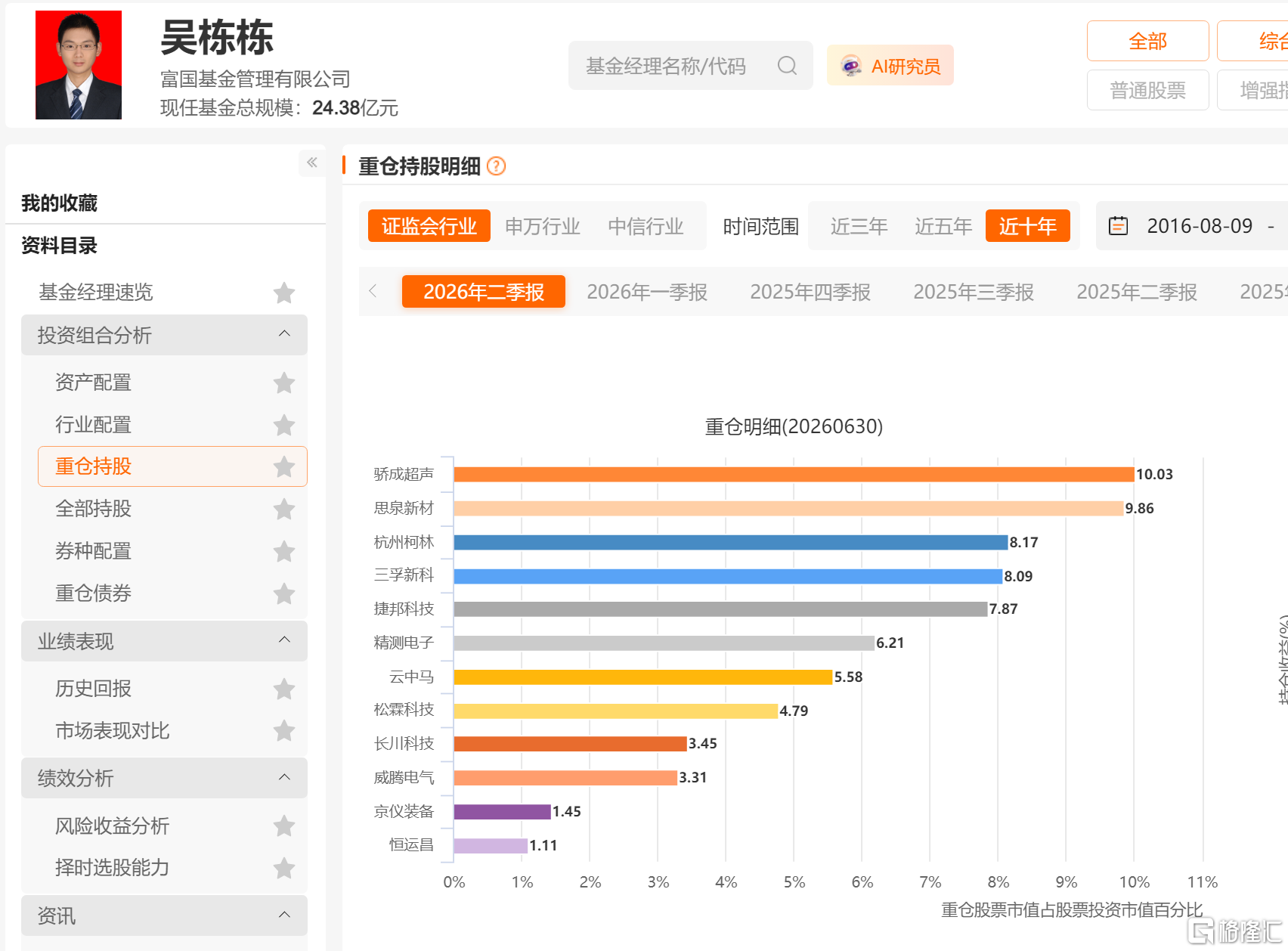Open the 2025年二季报 tab
Viewport: 1288px width, 951px height.
click(1137, 292)
